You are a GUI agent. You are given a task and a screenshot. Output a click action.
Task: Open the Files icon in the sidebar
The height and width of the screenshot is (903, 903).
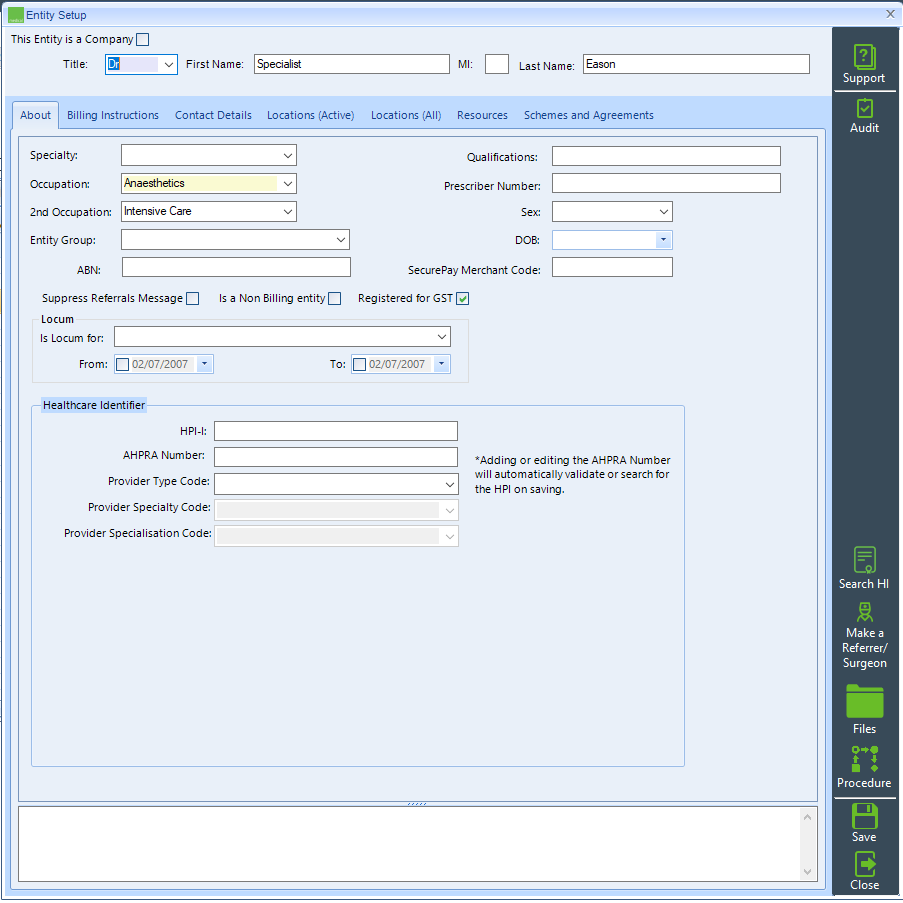click(x=864, y=707)
